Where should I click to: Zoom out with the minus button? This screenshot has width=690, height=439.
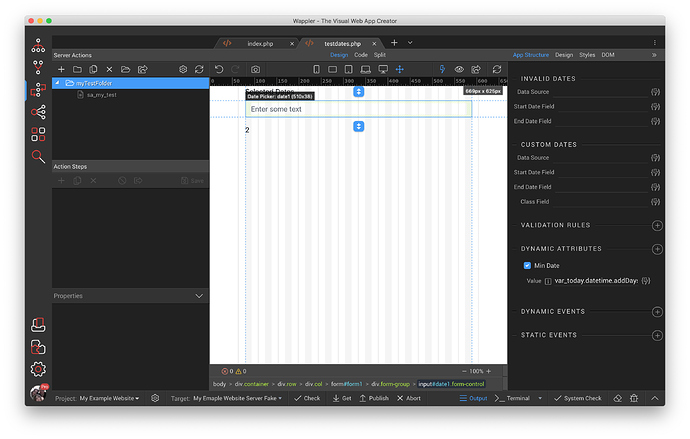pos(464,371)
